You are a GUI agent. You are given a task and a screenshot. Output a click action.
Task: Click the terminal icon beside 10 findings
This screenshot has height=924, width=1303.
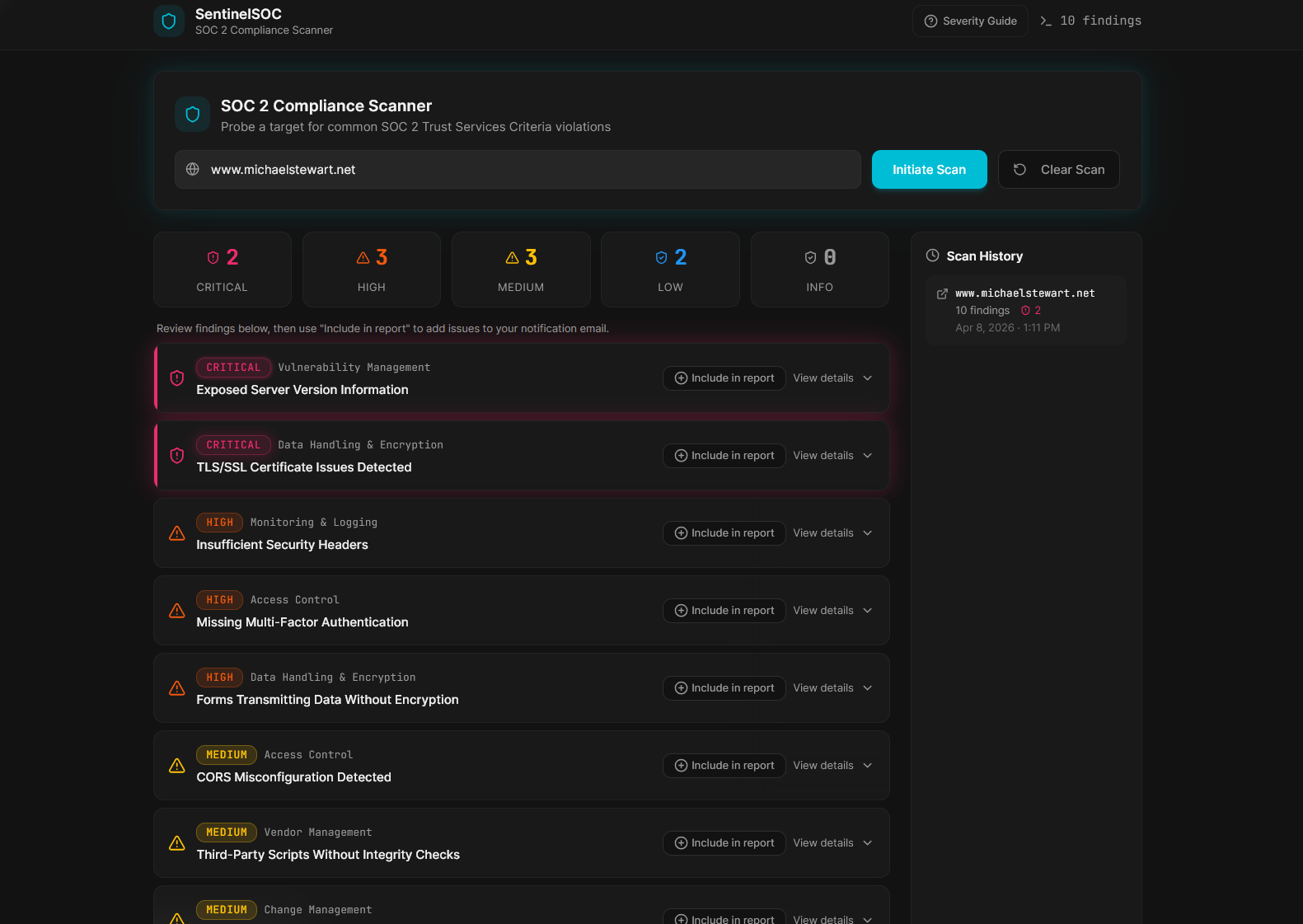pos(1046,21)
